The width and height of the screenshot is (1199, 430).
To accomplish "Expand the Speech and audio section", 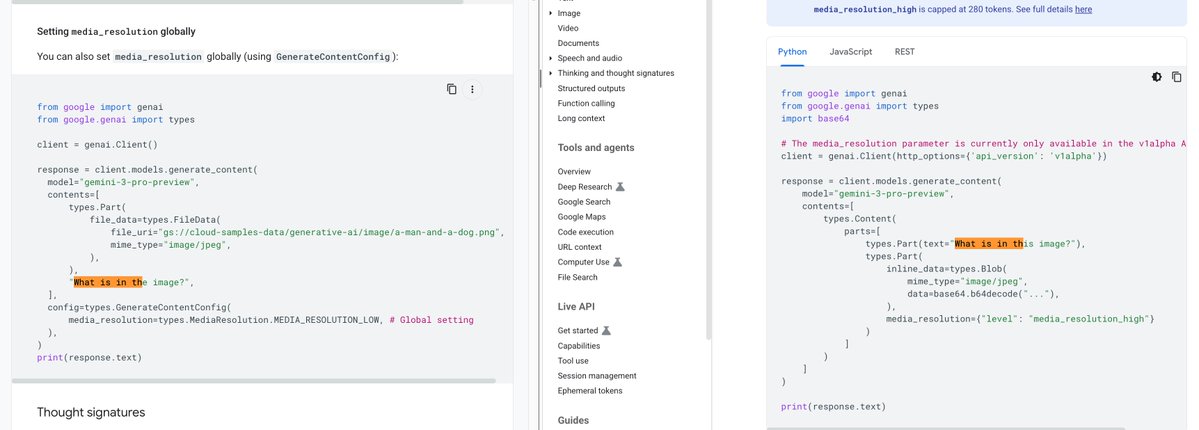I will tap(551, 58).
